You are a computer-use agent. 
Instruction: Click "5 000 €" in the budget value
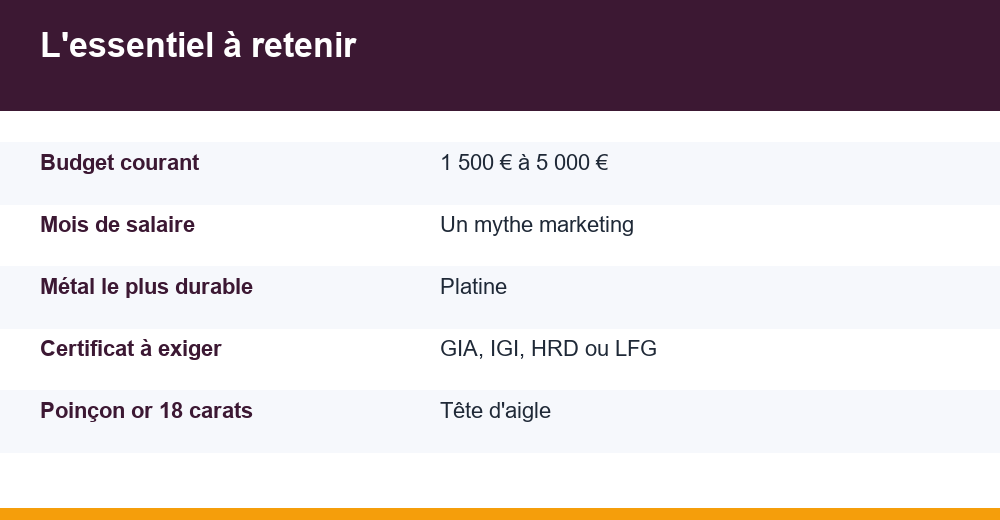[x=572, y=163]
